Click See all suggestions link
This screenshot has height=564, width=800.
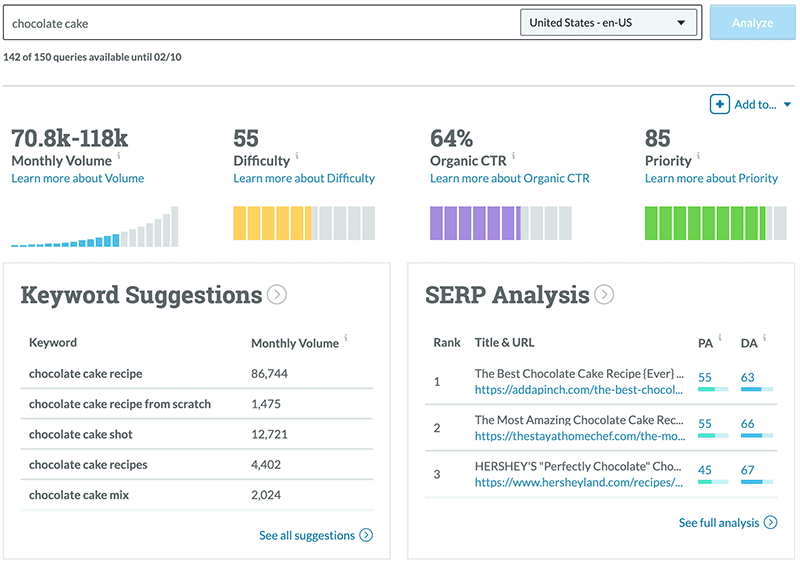[307, 535]
